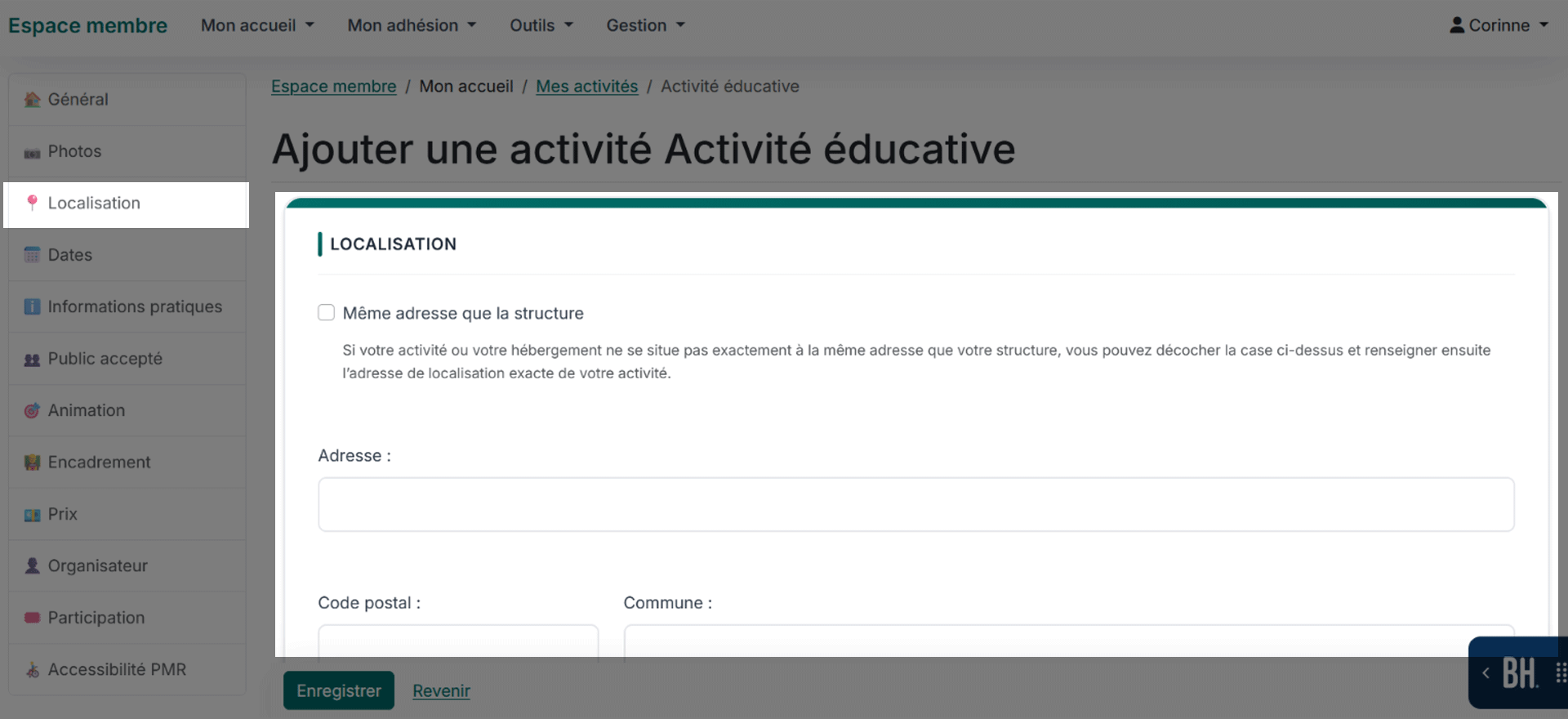The image size is (1568, 719).
Task: Click the house icon beside Général
Action: pyautogui.click(x=32, y=100)
